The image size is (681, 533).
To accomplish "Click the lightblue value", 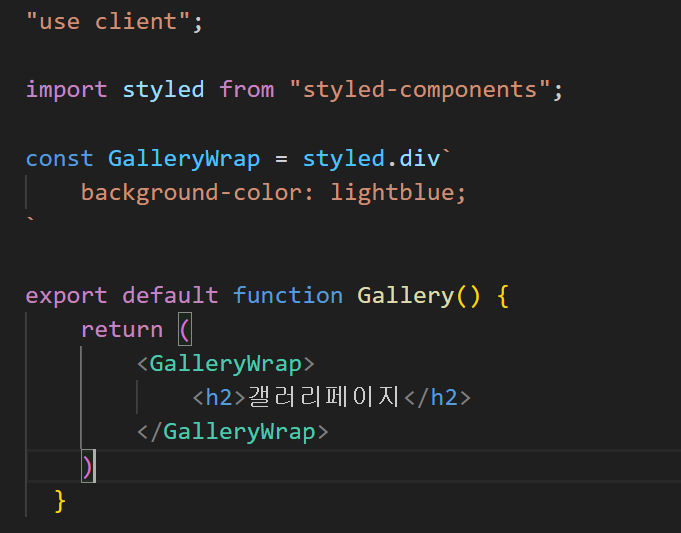I will (393, 192).
